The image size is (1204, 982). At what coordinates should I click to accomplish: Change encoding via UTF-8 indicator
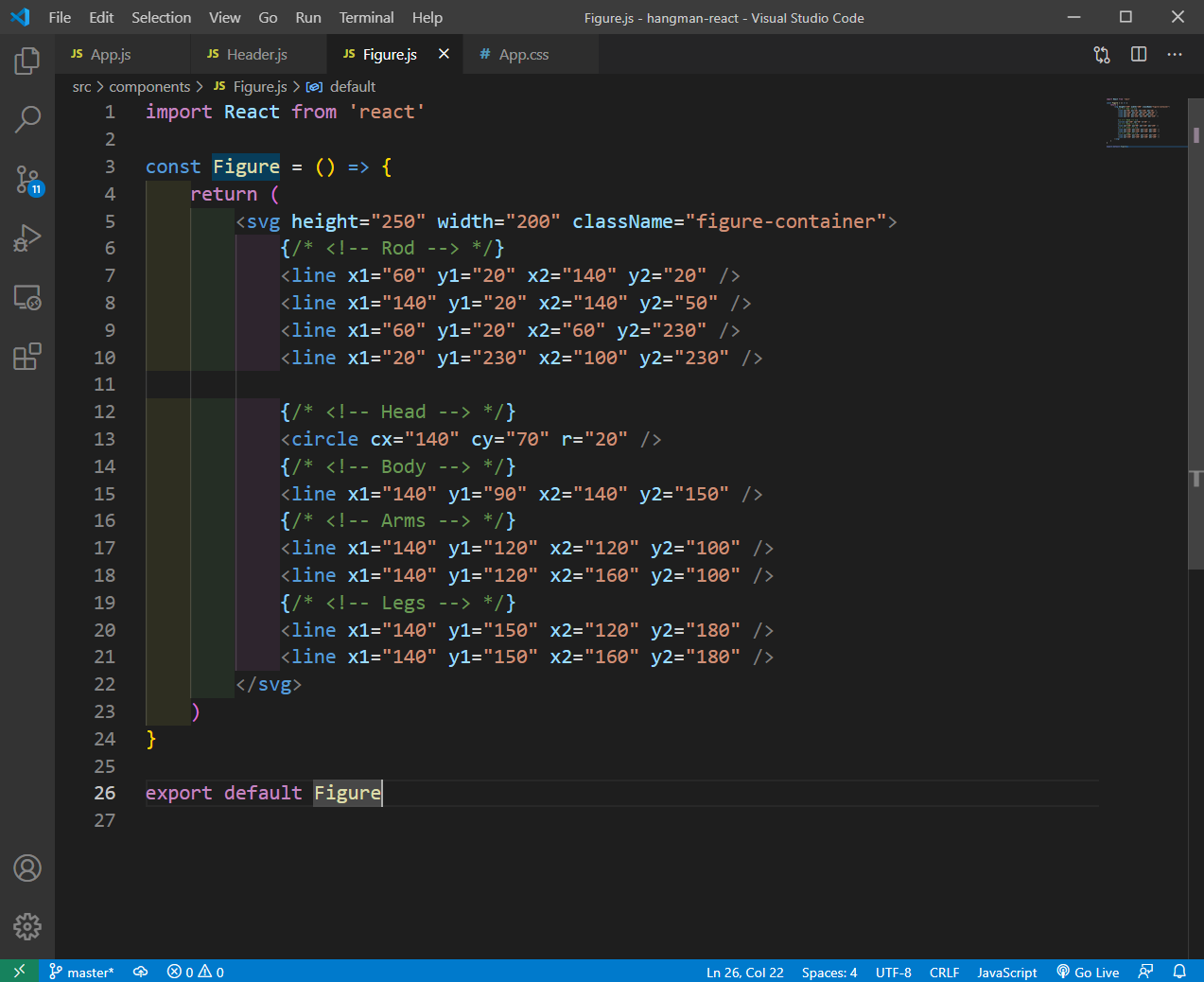coord(894,972)
